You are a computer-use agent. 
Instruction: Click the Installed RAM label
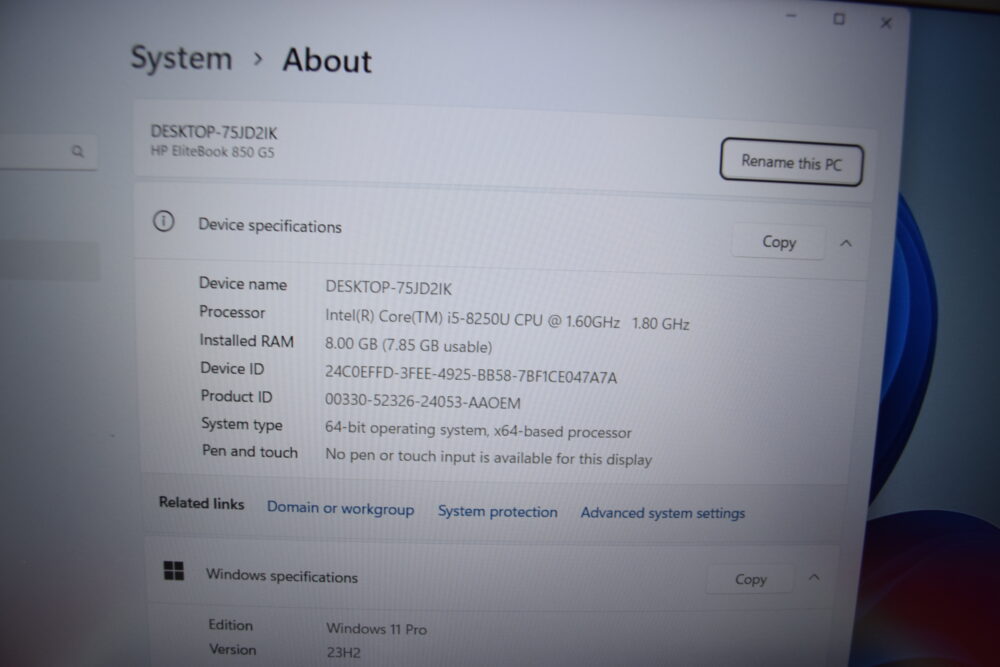pyautogui.click(x=246, y=341)
